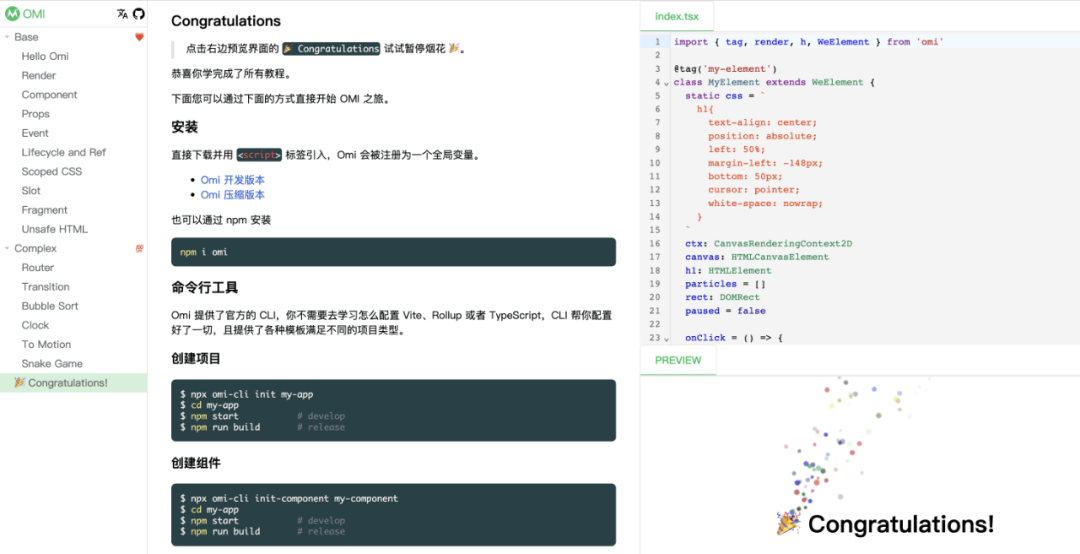Click the Congratulations! heading in preview
1080x554 pixels.
click(x=885, y=524)
